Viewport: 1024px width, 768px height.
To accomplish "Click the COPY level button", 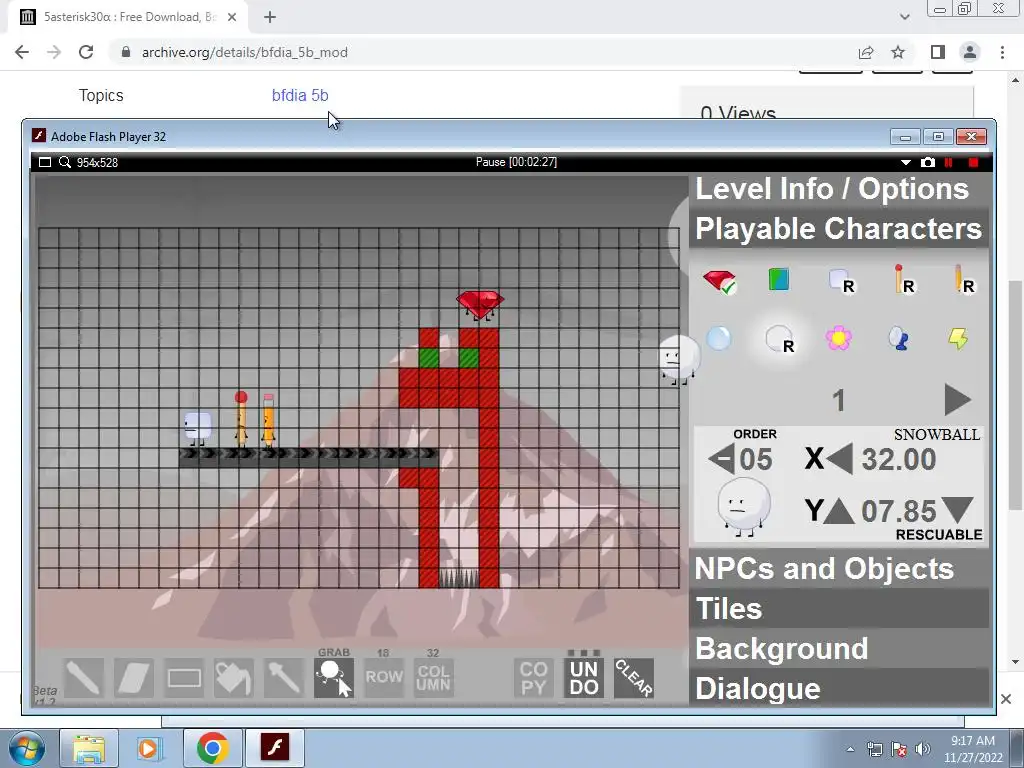I will tap(534, 677).
